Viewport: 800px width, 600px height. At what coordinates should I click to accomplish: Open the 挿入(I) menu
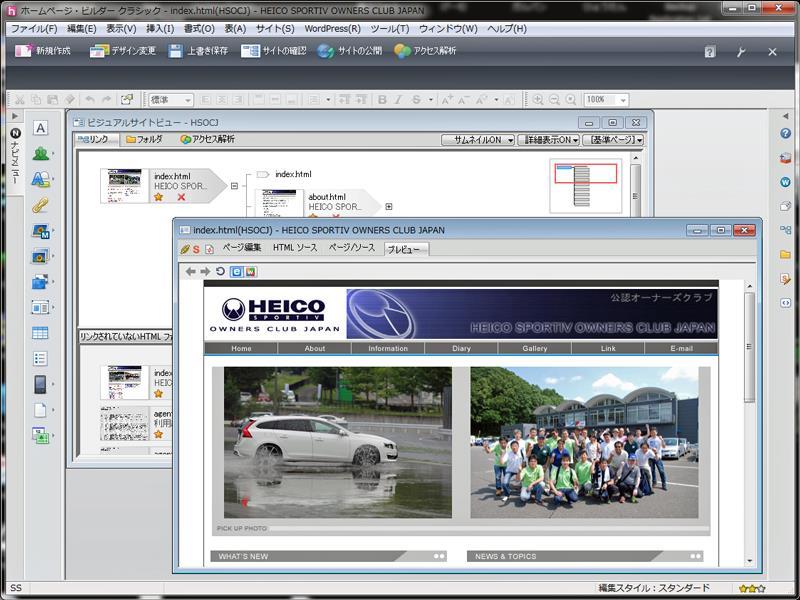(160, 29)
